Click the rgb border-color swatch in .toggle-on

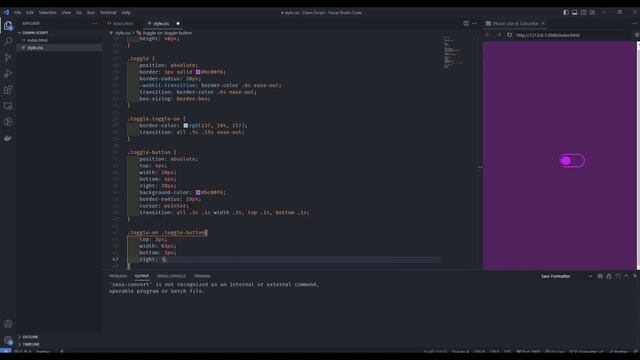(x=186, y=125)
